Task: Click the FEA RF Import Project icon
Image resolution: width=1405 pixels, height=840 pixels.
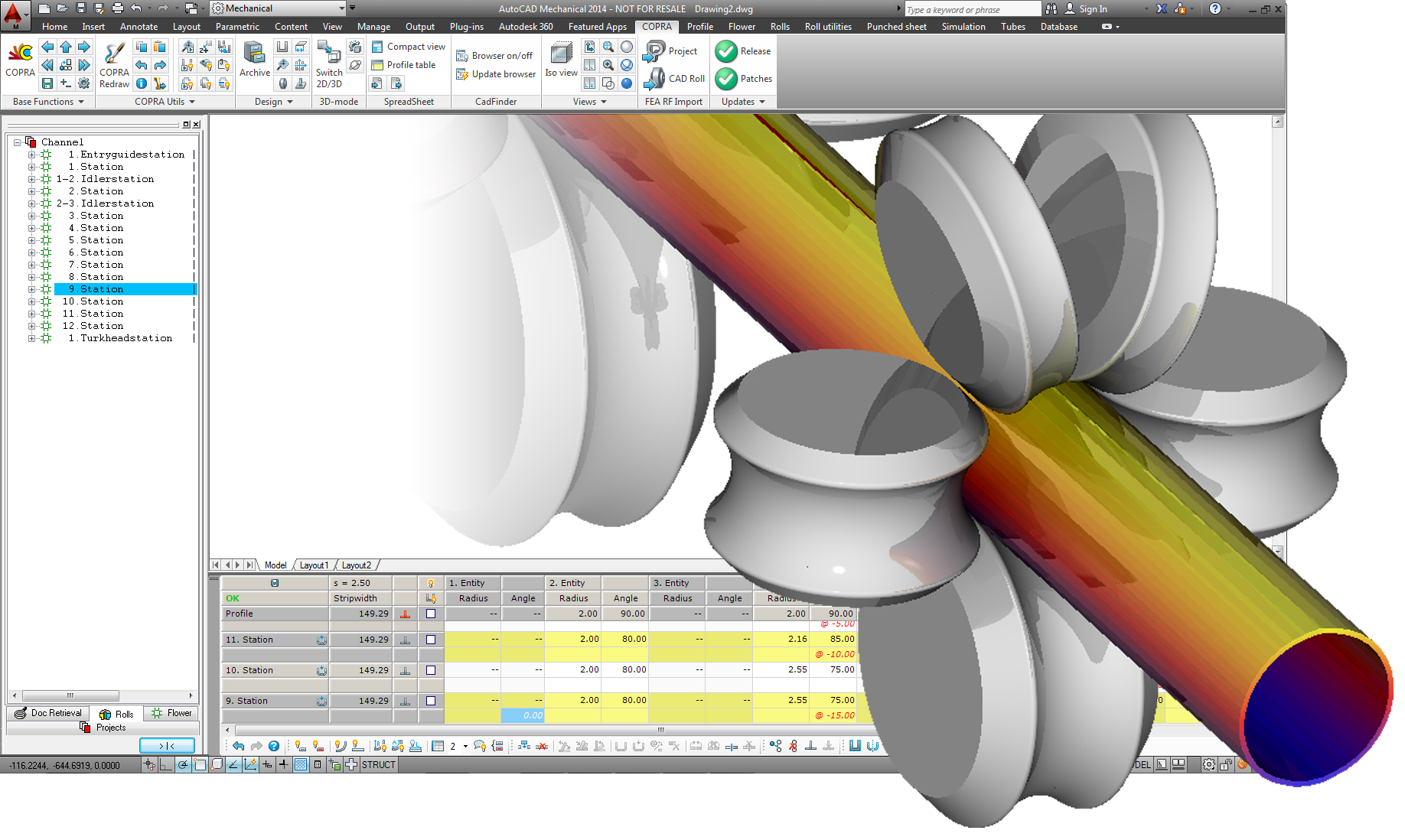Action: point(654,51)
